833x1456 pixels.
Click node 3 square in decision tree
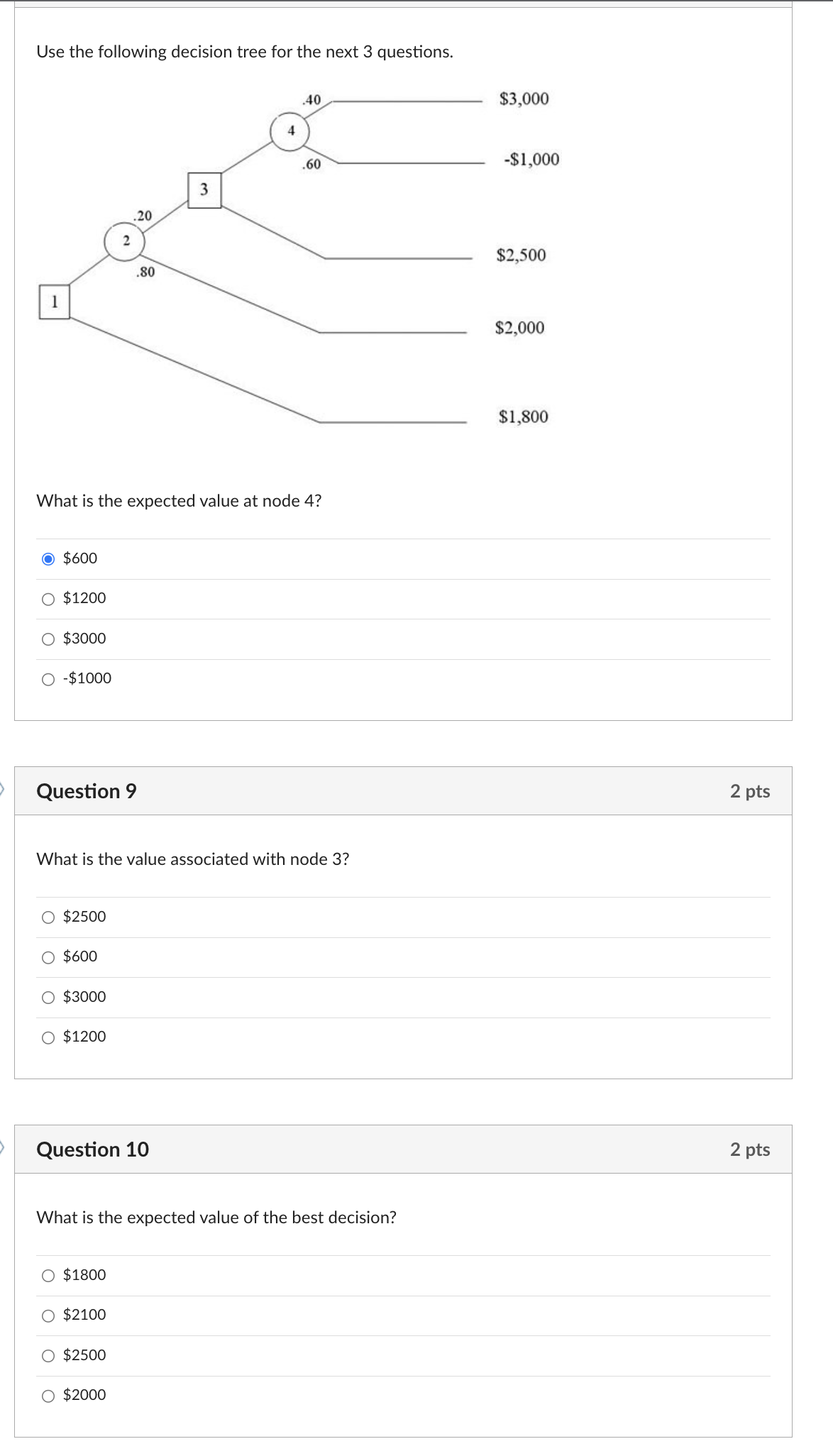pyautogui.click(x=204, y=189)
